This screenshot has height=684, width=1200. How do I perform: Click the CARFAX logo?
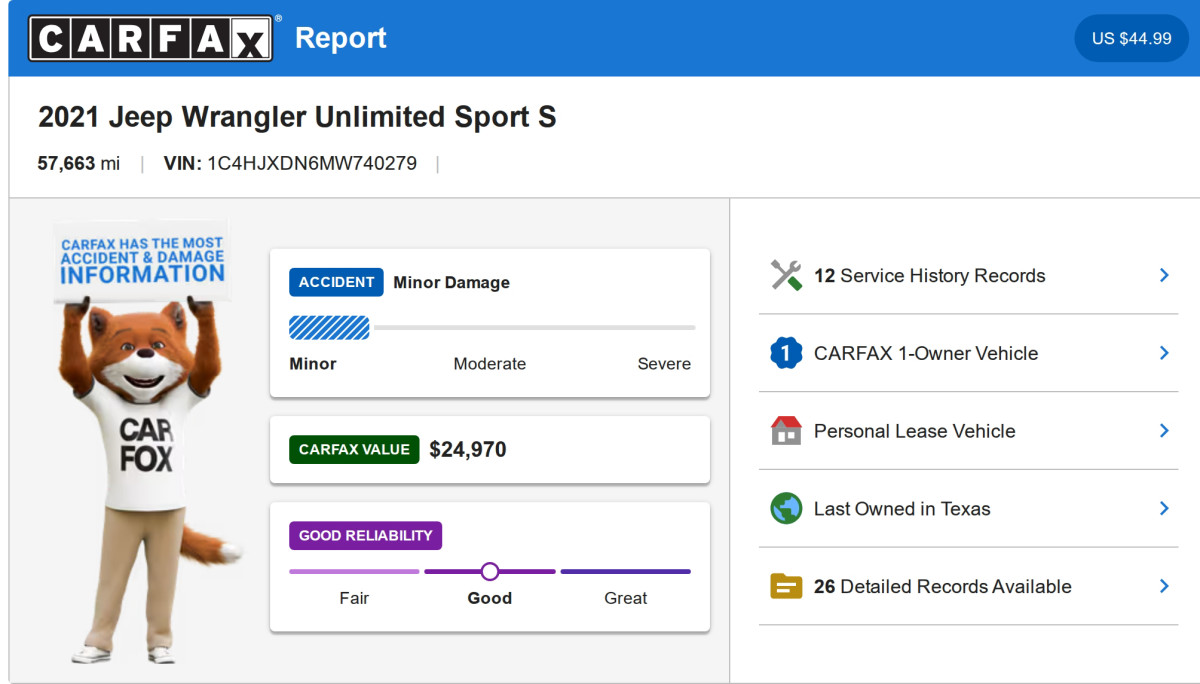click(150, 38)
